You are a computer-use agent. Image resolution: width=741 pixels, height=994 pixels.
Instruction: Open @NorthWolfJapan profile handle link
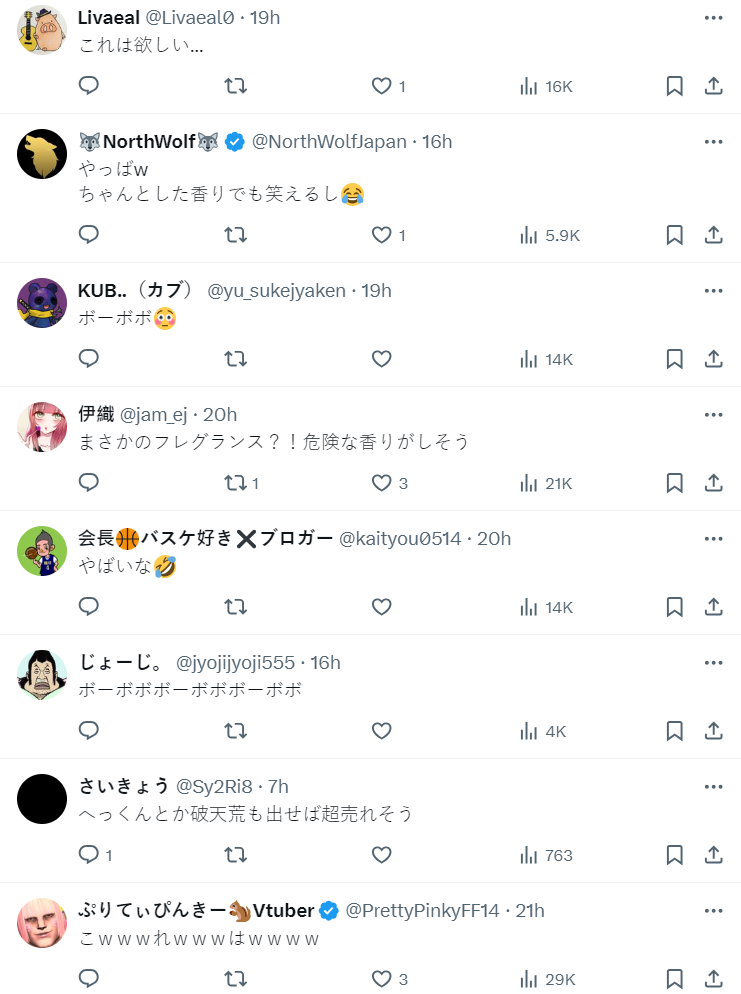click(331, 142)
